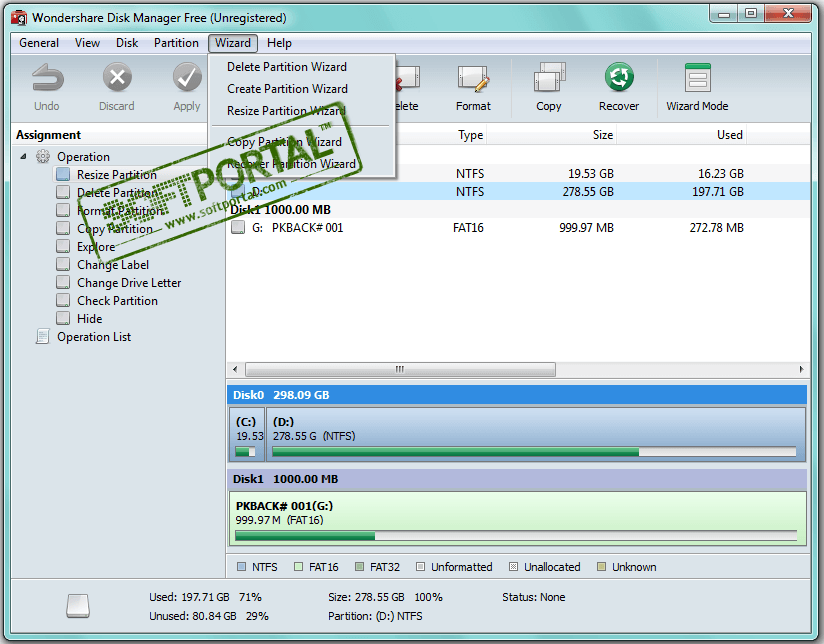Click the Discard toolbar icon
The width and height of the screenshot is (824, 644).
point(117,78)
